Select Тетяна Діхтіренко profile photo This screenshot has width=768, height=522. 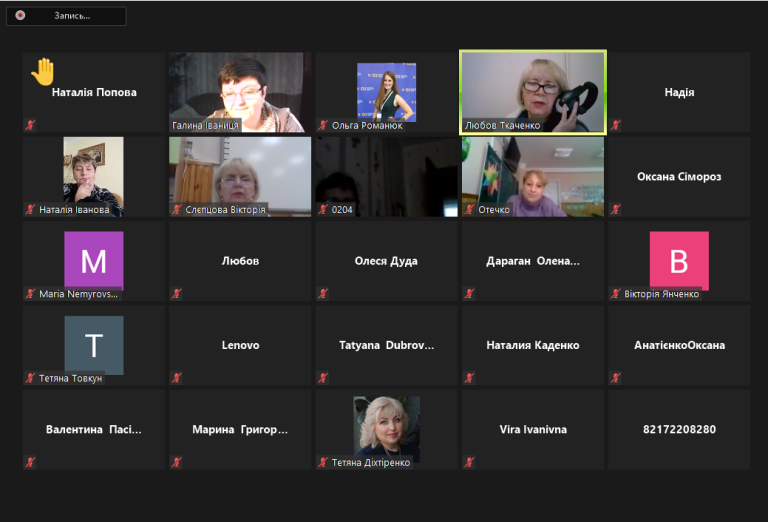tap(386, 427)
